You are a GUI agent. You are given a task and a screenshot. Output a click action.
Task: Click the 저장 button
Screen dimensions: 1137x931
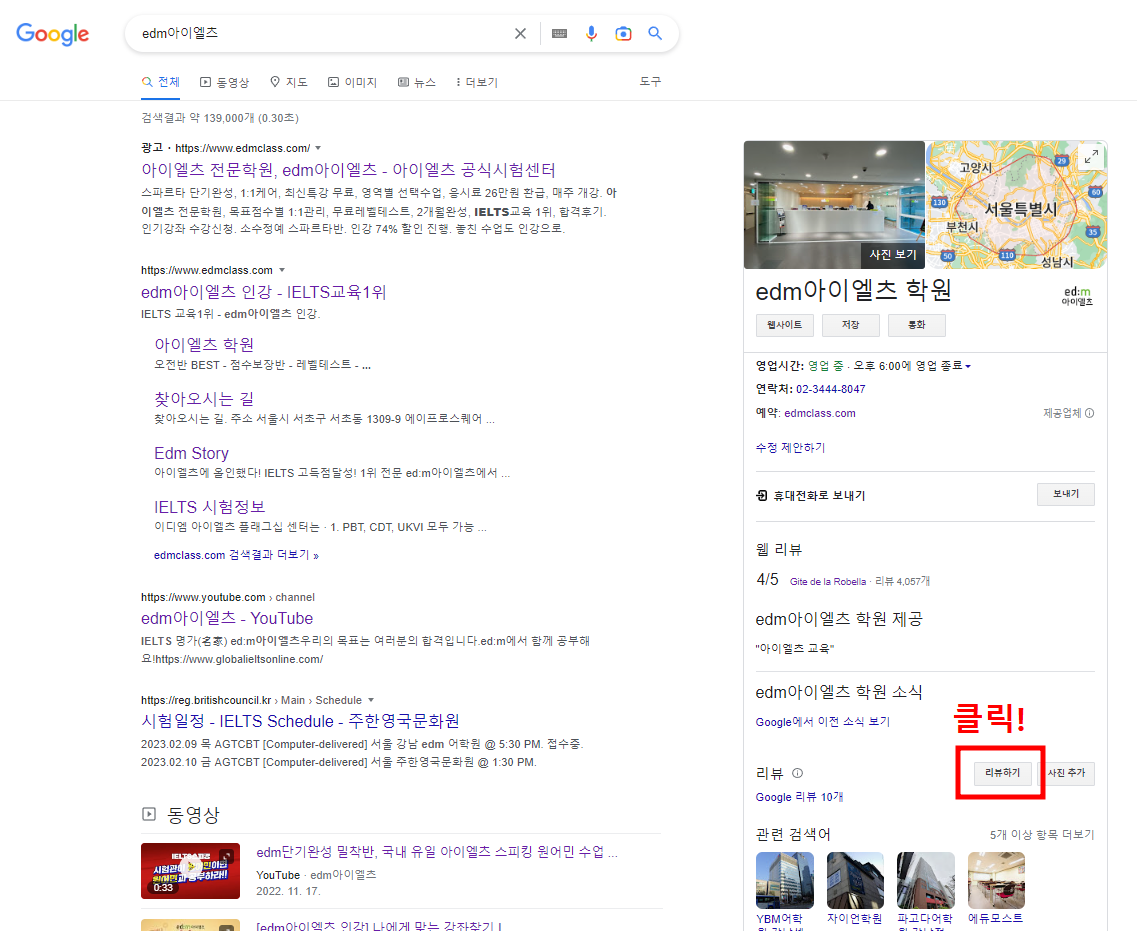(x=851, y=325)
